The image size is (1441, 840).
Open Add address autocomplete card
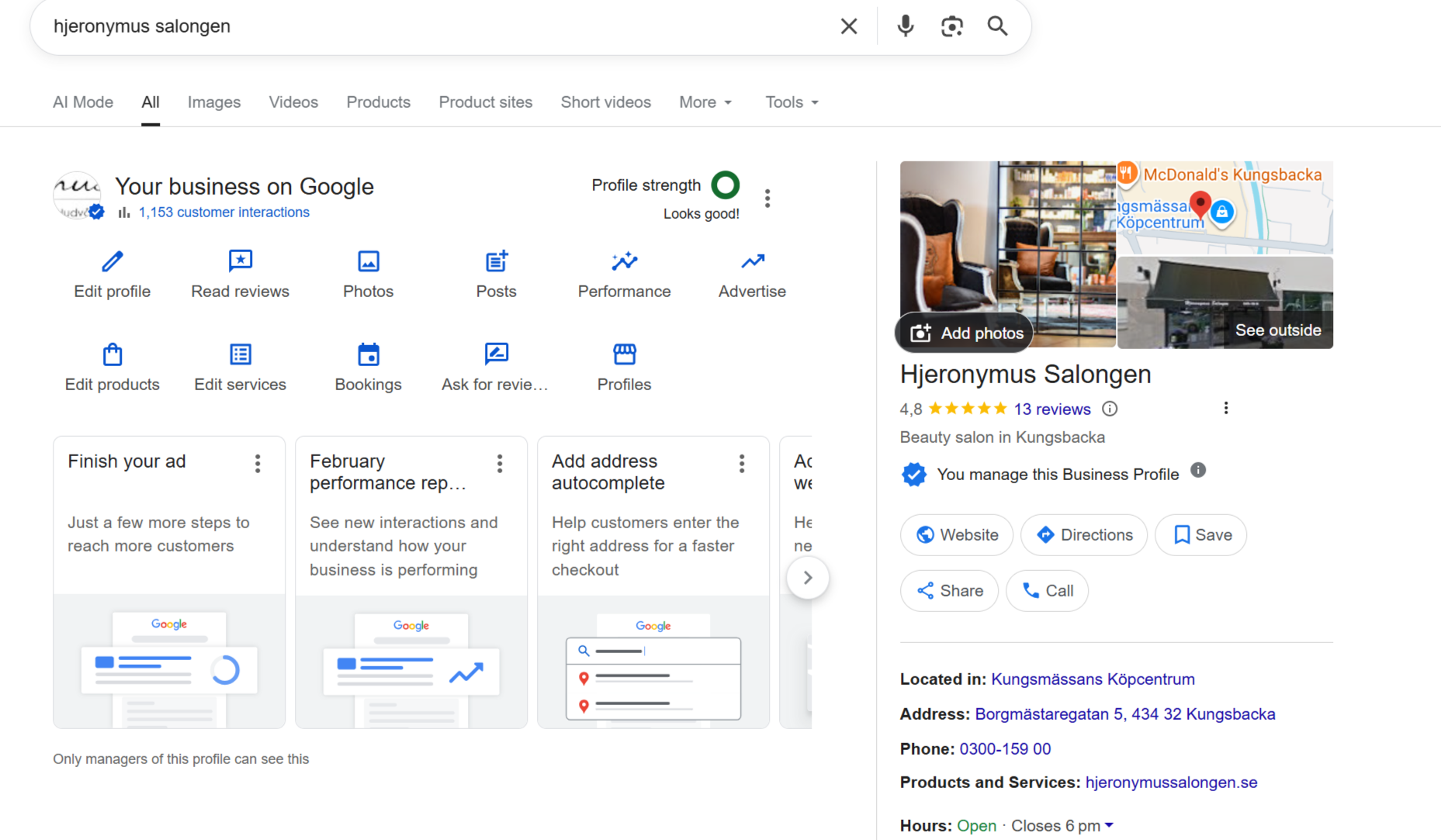click(x=653, y=582)
